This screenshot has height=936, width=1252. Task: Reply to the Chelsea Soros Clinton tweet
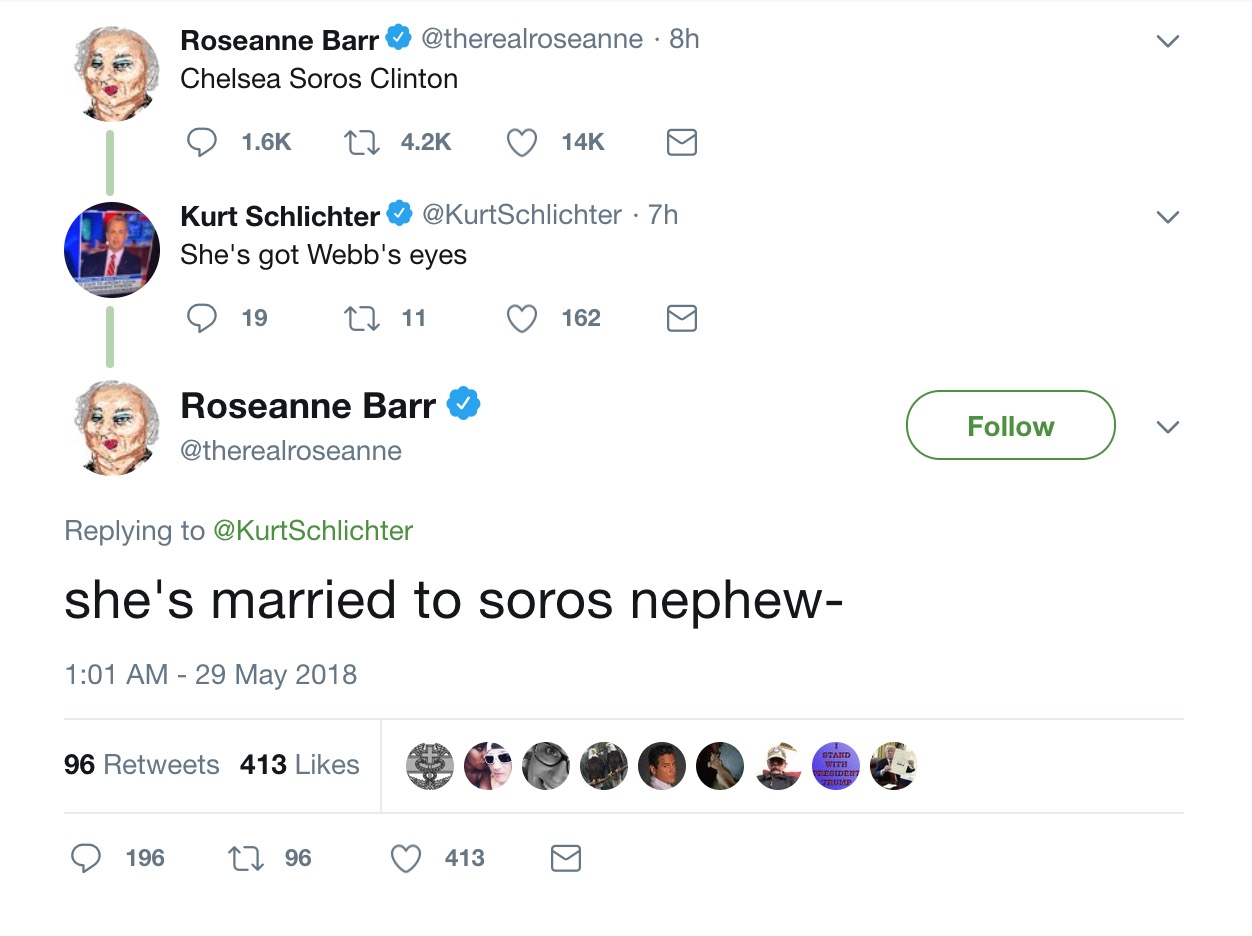[202, 143]
